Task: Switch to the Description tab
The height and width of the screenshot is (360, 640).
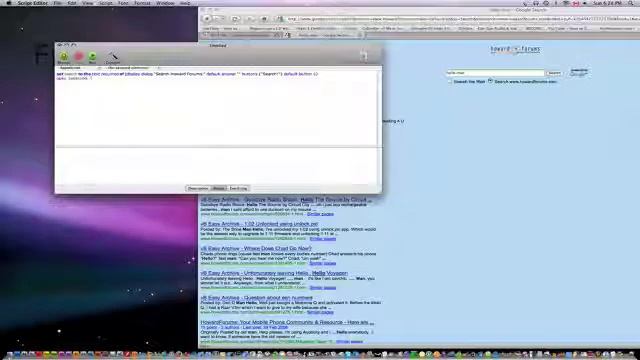Action: (198, 188)
